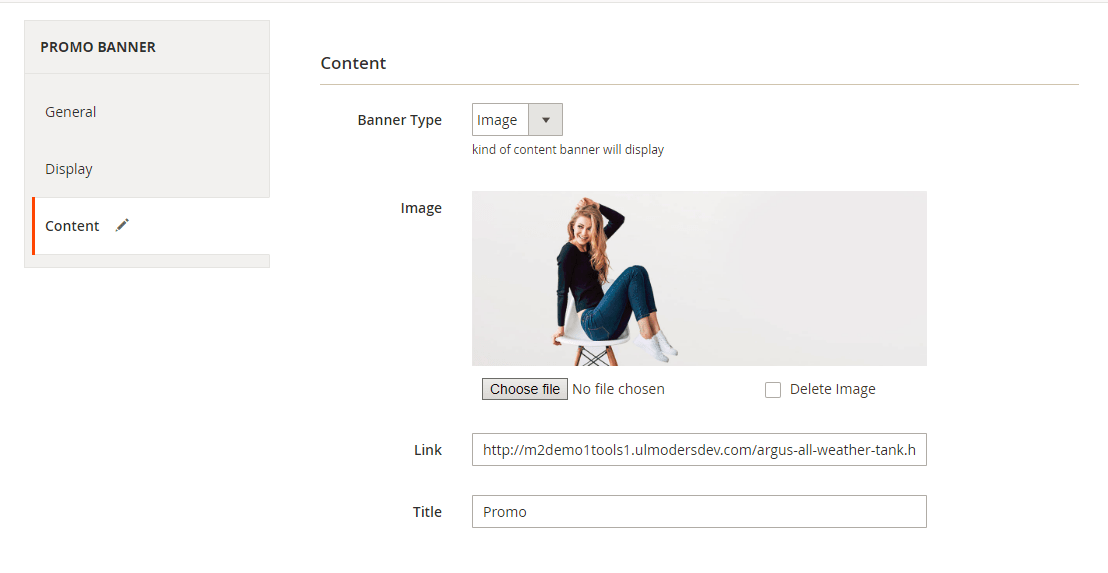Switch to the Display tab
The width and height of the screenshot is (1108, 573).
coord(69,169)
